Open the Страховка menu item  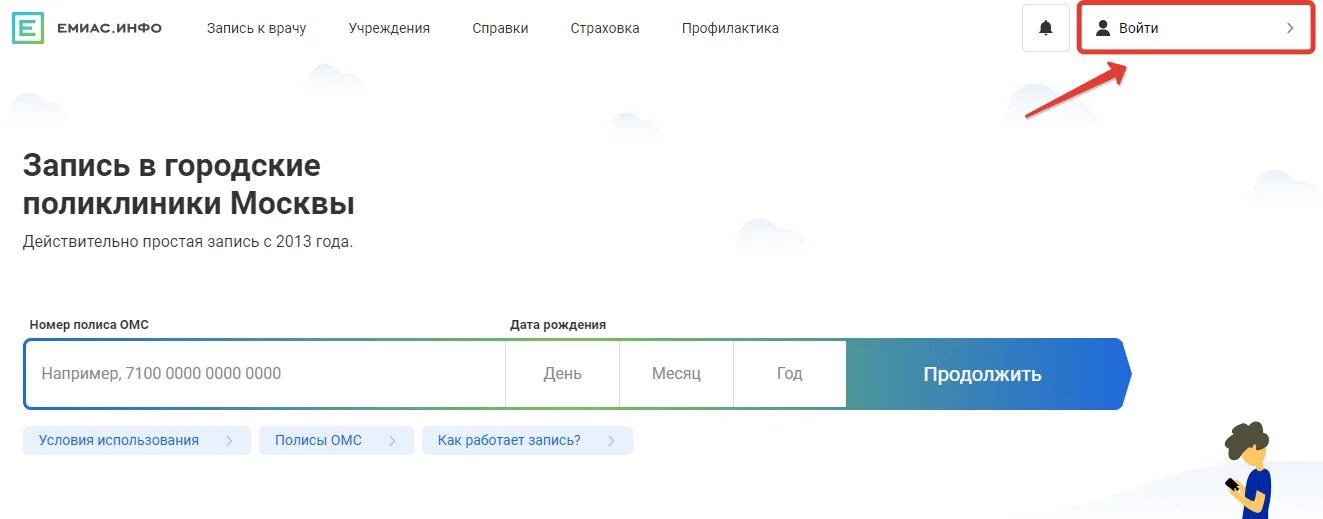click(605, 28)
